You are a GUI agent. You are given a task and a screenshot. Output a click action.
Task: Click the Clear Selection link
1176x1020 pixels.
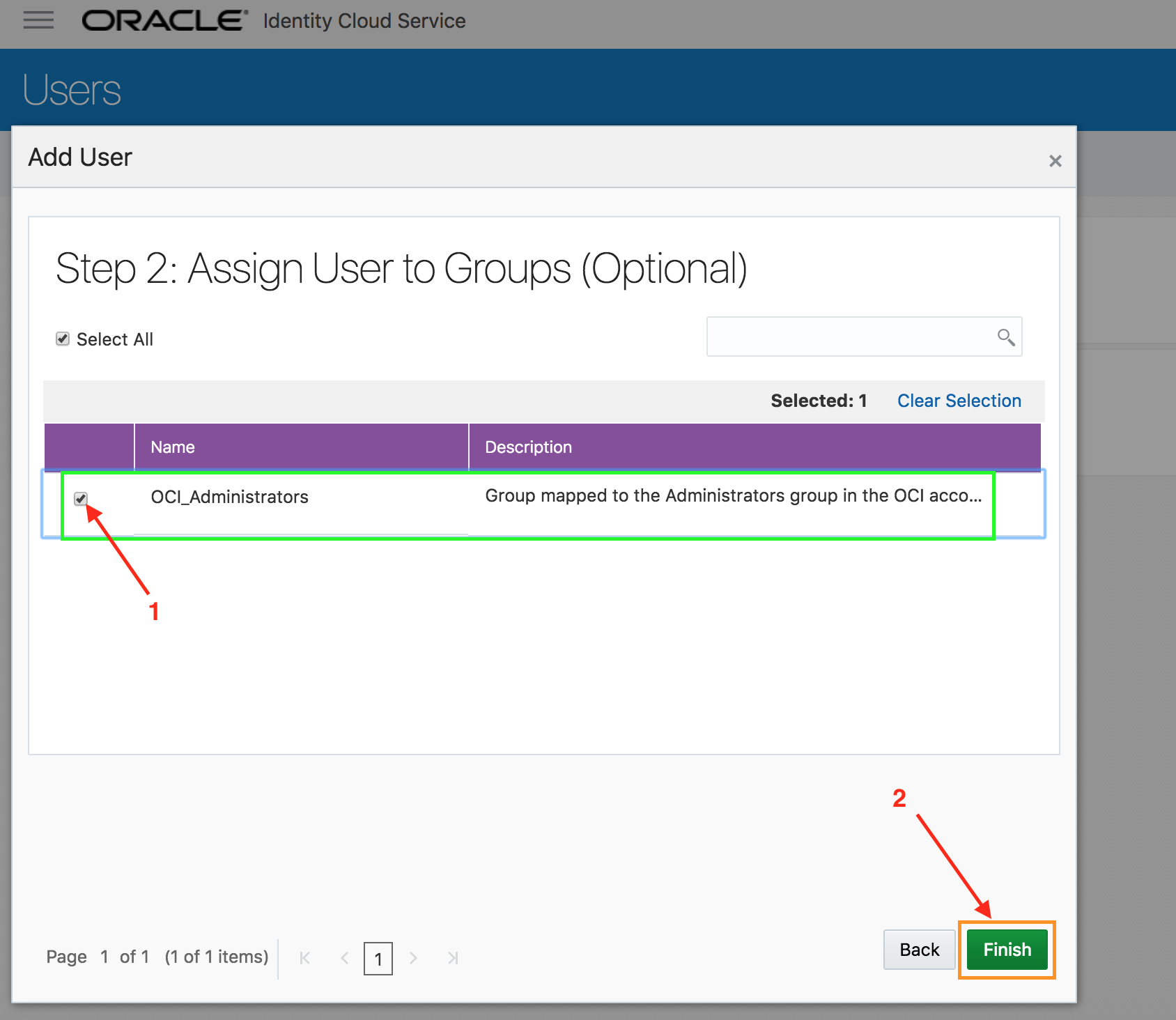(959, 401)
